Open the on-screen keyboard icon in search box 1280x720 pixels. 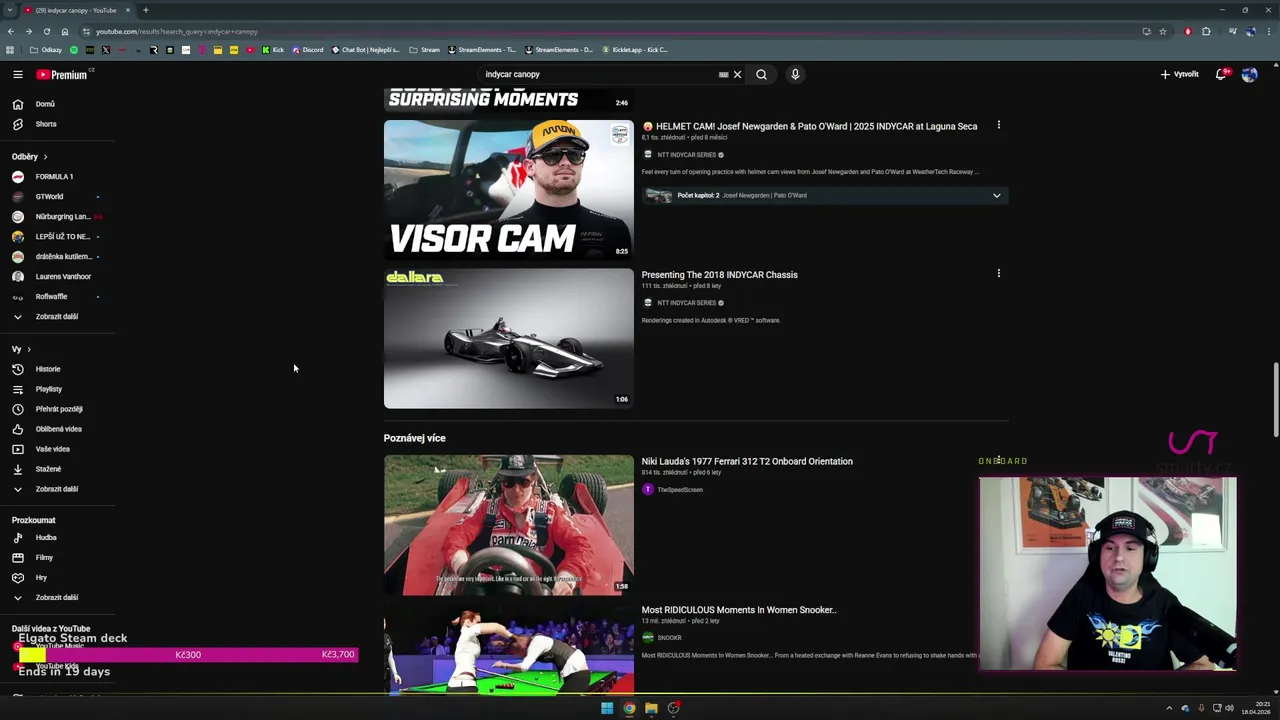click(723, 74)
